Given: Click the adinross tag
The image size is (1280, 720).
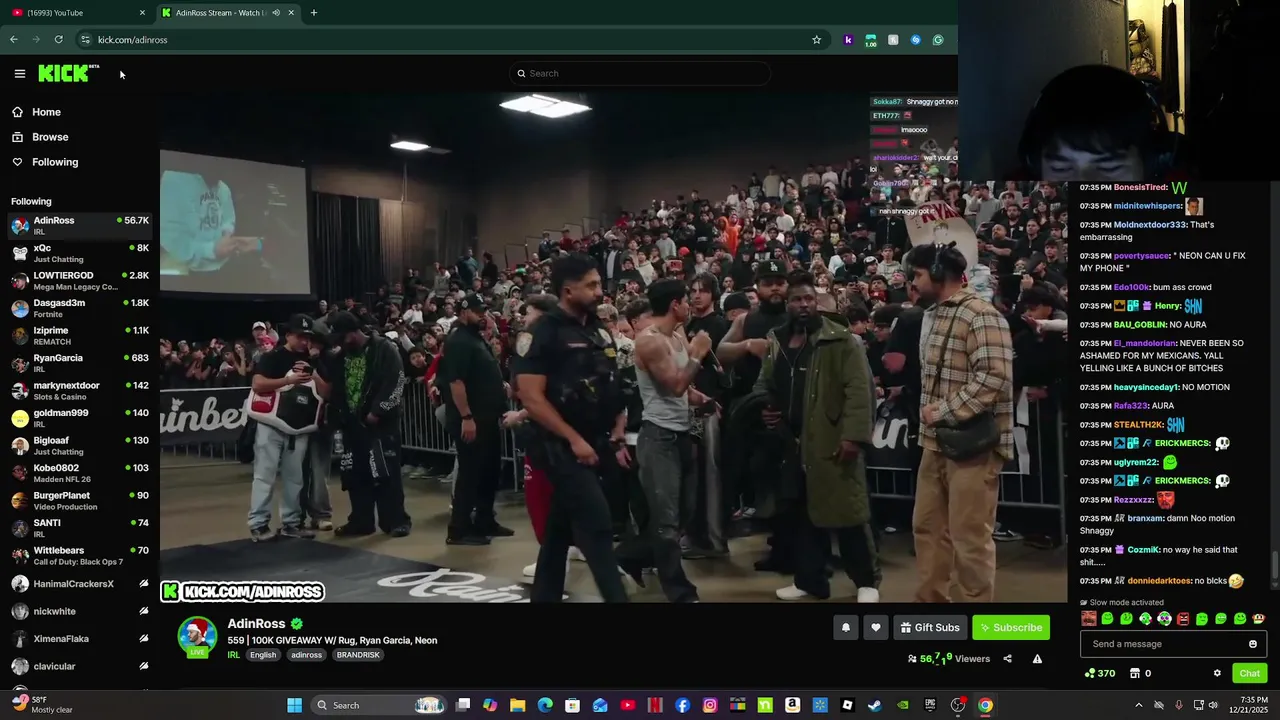Looking at the screenshot, I should click(306, 655).
